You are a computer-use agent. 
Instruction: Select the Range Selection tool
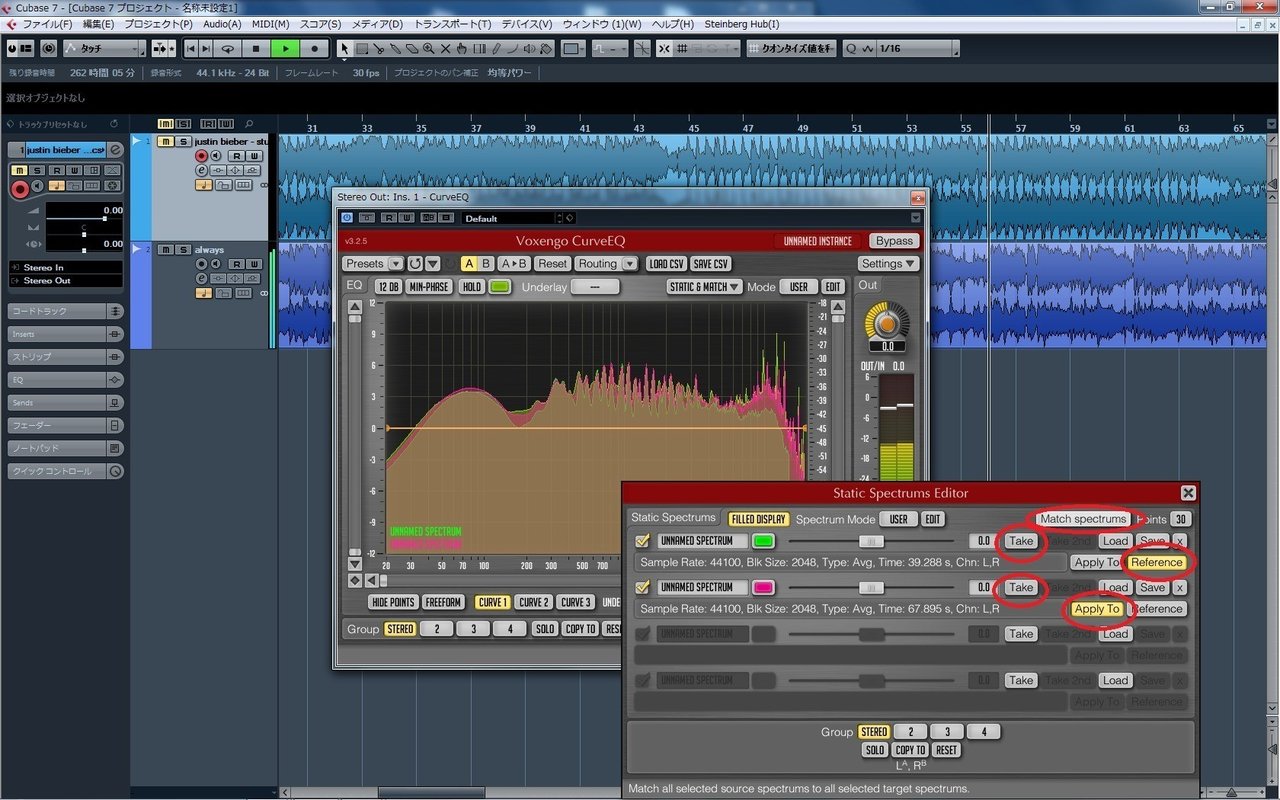point(362,48)
